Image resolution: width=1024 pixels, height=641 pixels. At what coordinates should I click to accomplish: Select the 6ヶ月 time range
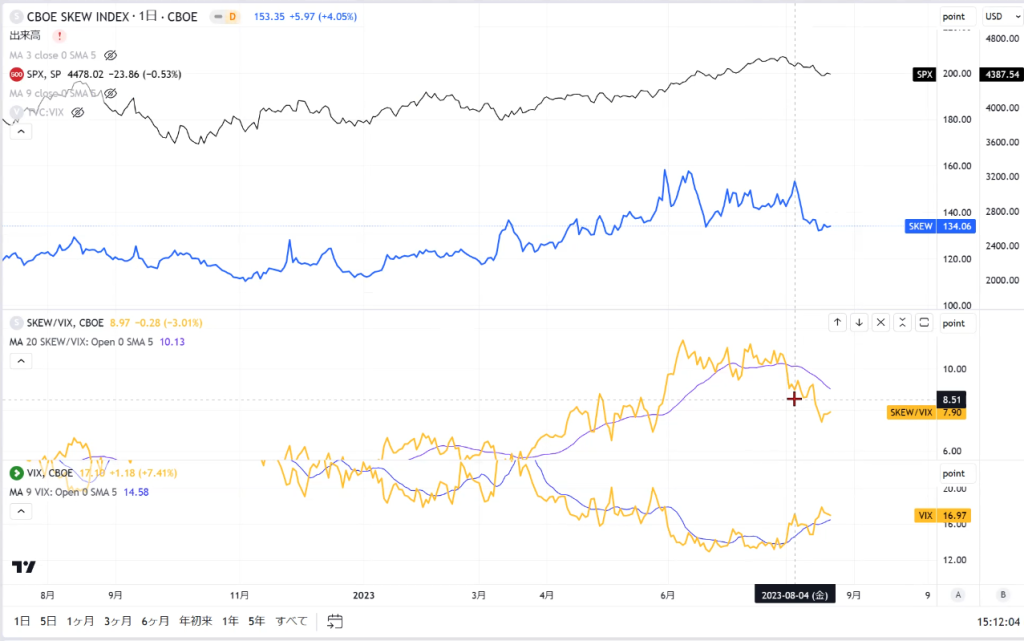coord(155,621)
